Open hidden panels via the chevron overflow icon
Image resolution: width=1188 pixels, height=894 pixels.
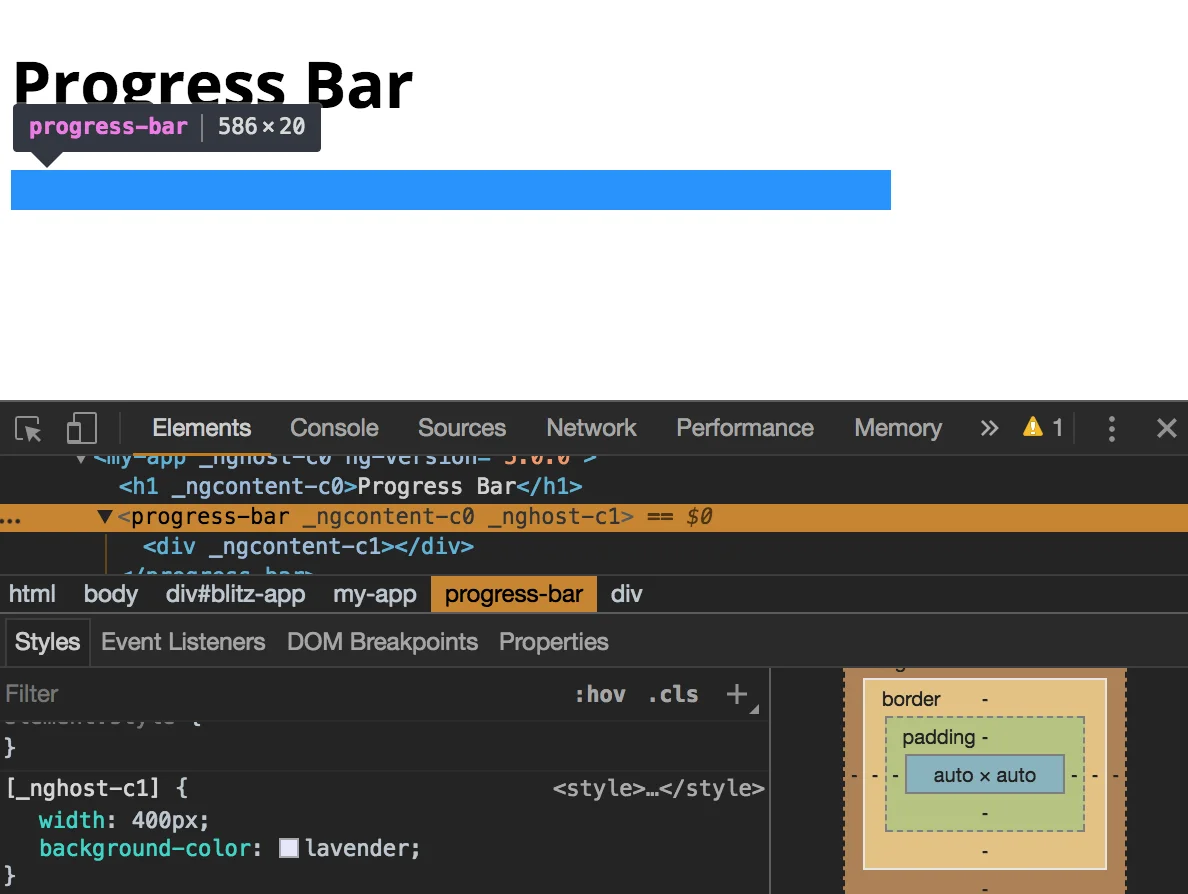(989, 428)
